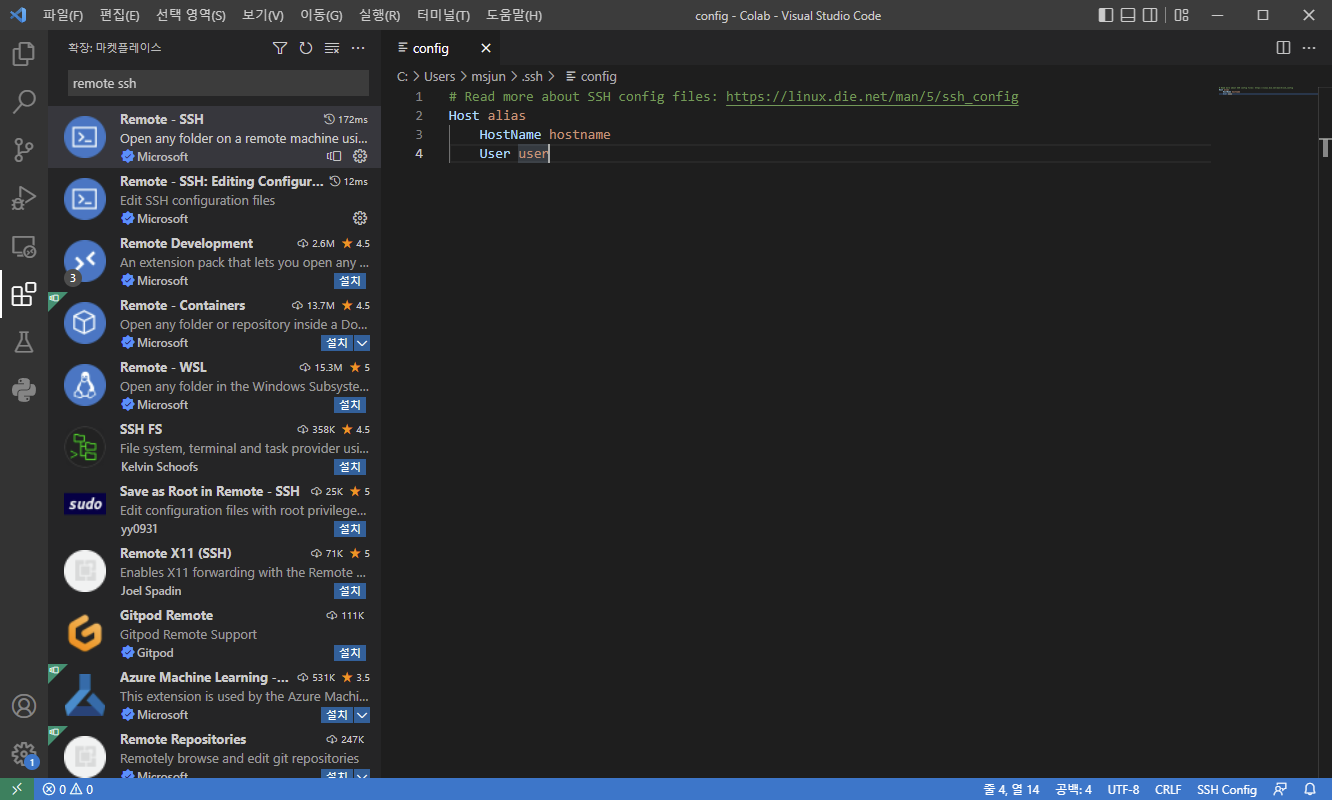The width and height of the screenshot is (1332, 800).
Task: Install the Gitpod Remote extension
Action: (x=350, y=653)
